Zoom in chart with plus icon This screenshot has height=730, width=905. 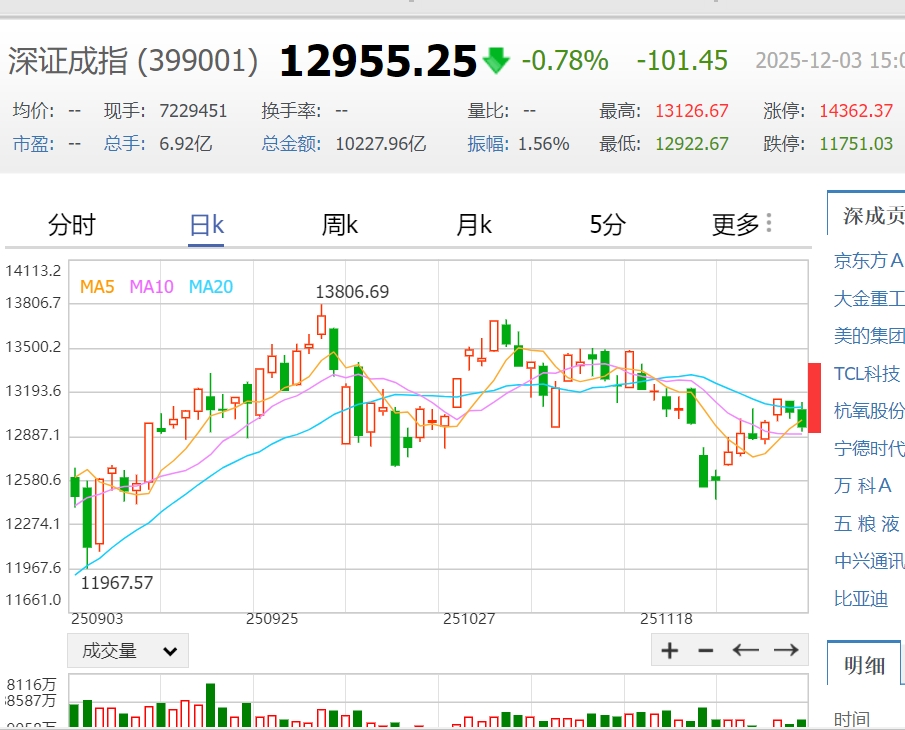[x=670, y=651]
